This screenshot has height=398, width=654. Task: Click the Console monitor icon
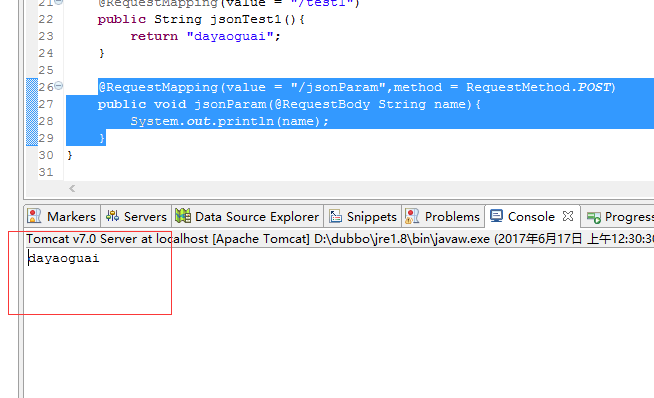[496, 216]
